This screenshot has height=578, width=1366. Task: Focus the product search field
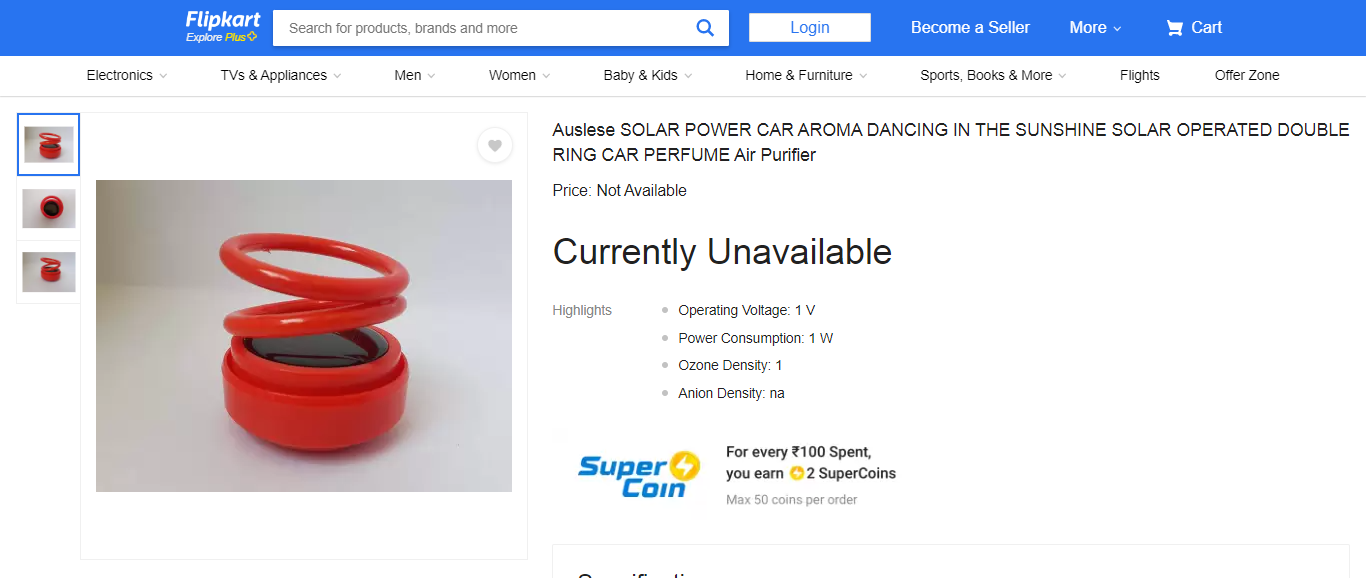pyautogui.click(x=480, y=28)
